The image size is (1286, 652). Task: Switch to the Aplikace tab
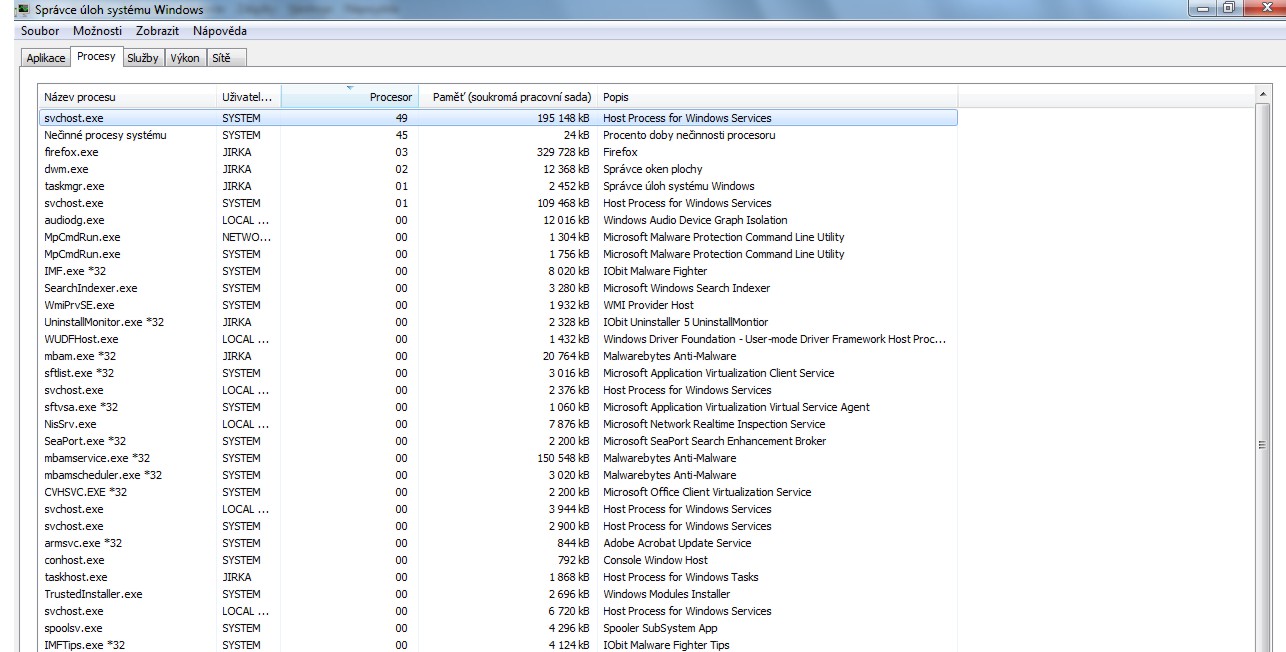[46, 58]
